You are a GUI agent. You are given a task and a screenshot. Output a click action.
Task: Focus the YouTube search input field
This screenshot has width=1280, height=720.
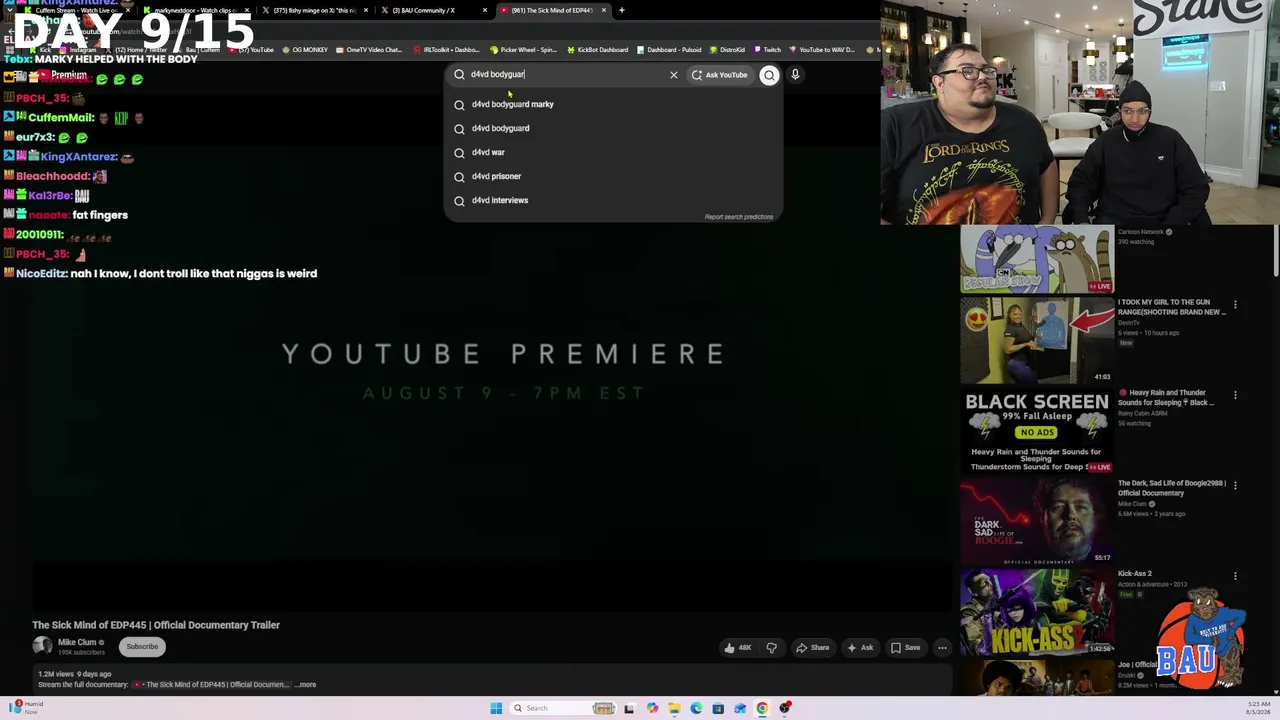coord(565,74)
